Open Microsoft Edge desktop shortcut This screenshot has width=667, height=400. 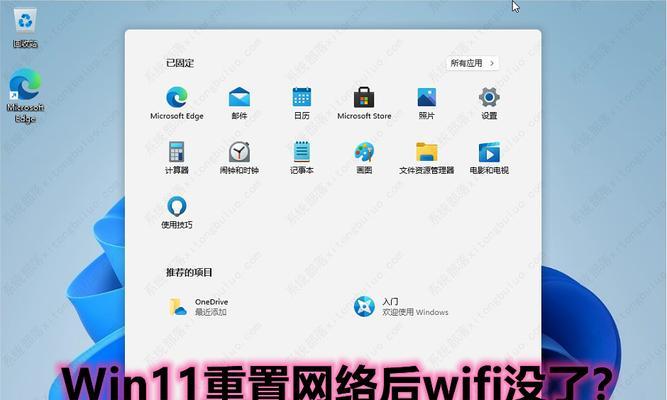pyautogui.click(x=25, y=96)
